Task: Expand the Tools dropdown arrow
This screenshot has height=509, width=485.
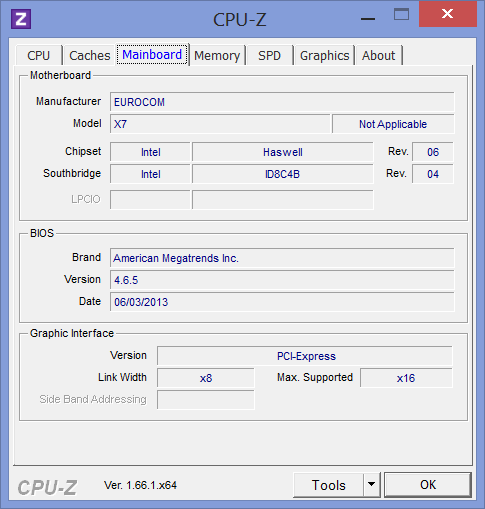Action: [x=372, y=485]
